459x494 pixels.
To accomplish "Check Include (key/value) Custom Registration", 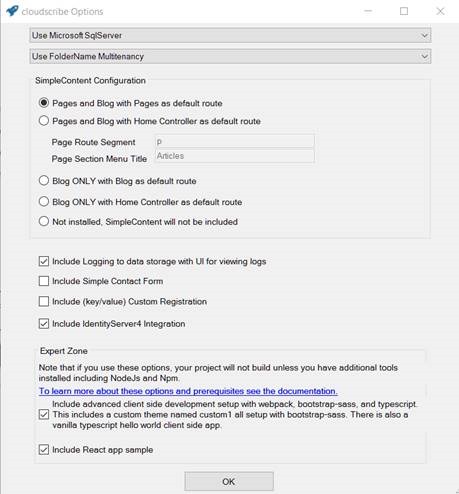I will coord(44,301).
